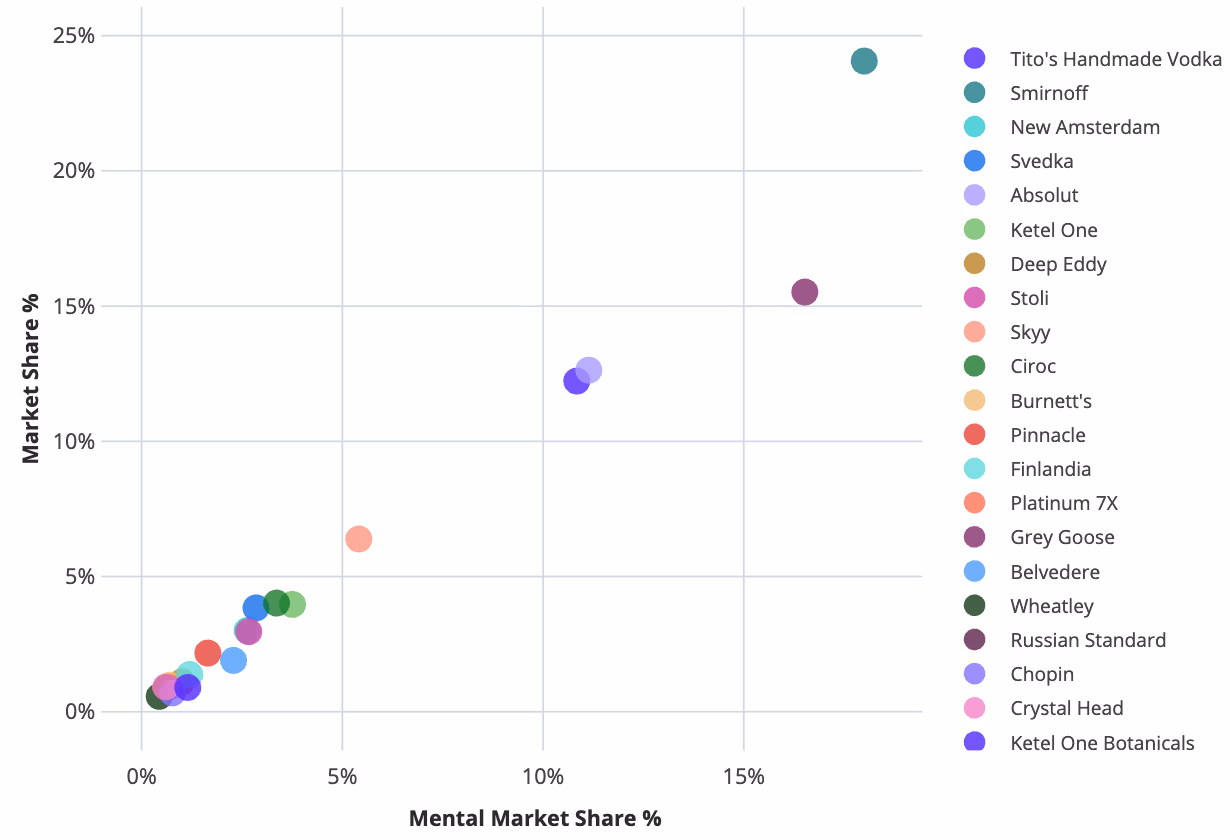
Task: Toggle Russian Standard in the legend
Action: (1088, 640)
